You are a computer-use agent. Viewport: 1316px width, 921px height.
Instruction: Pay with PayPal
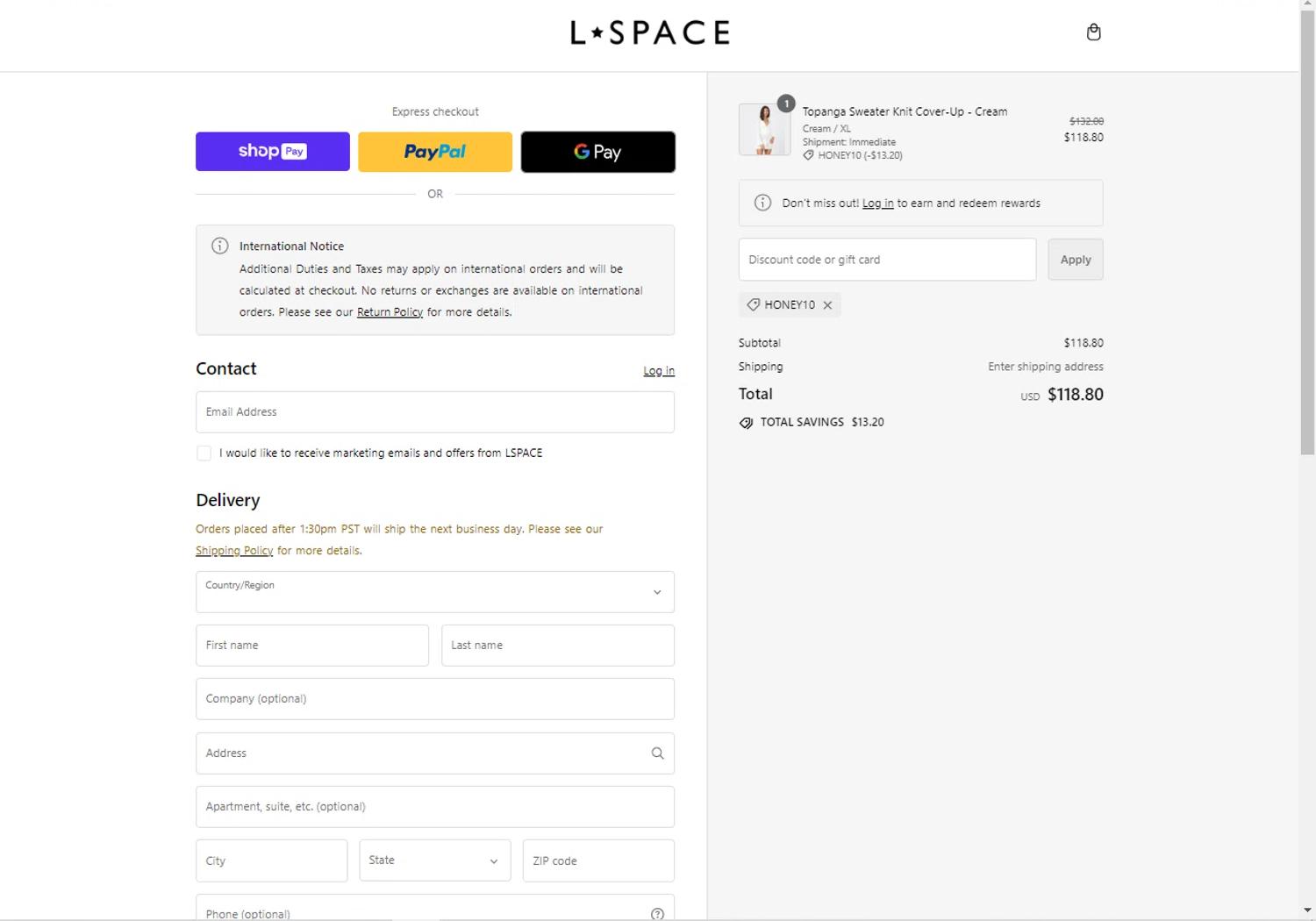(x=435, y=152)
